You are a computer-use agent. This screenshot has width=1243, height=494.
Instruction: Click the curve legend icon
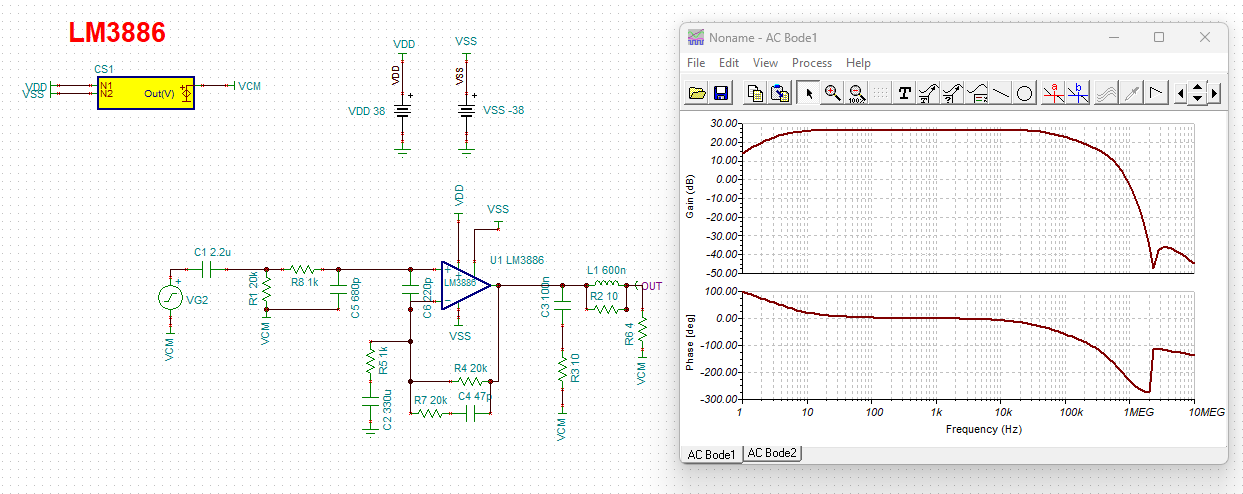(977, 93)
